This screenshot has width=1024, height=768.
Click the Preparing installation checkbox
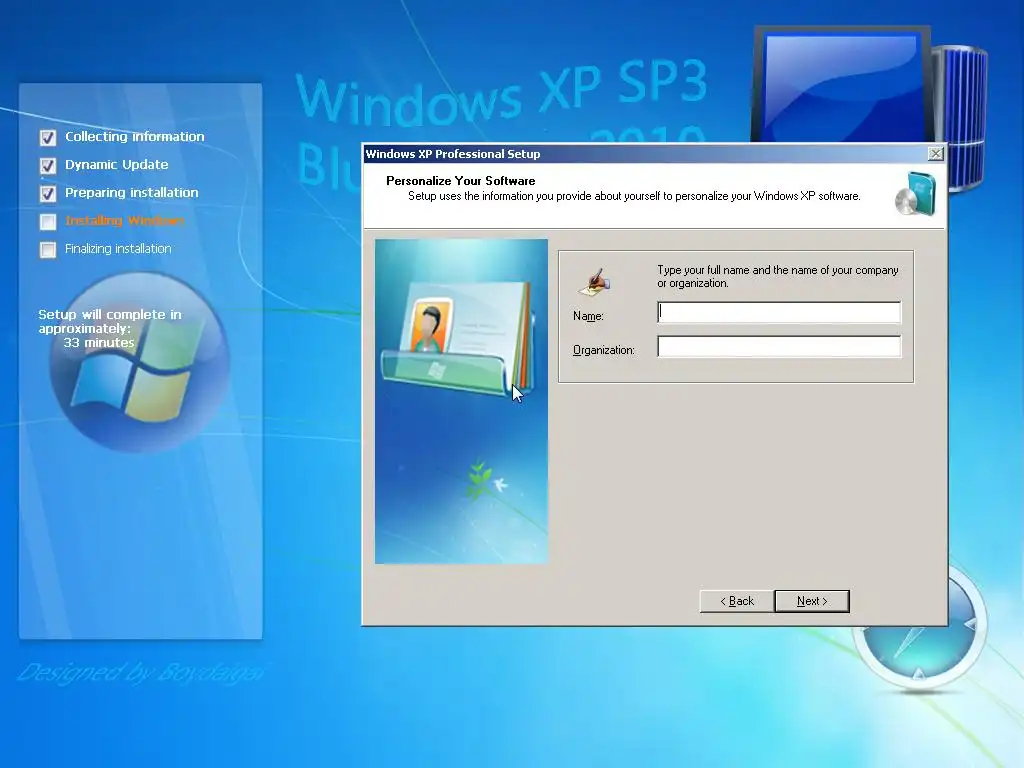click(x=48, y=193)
